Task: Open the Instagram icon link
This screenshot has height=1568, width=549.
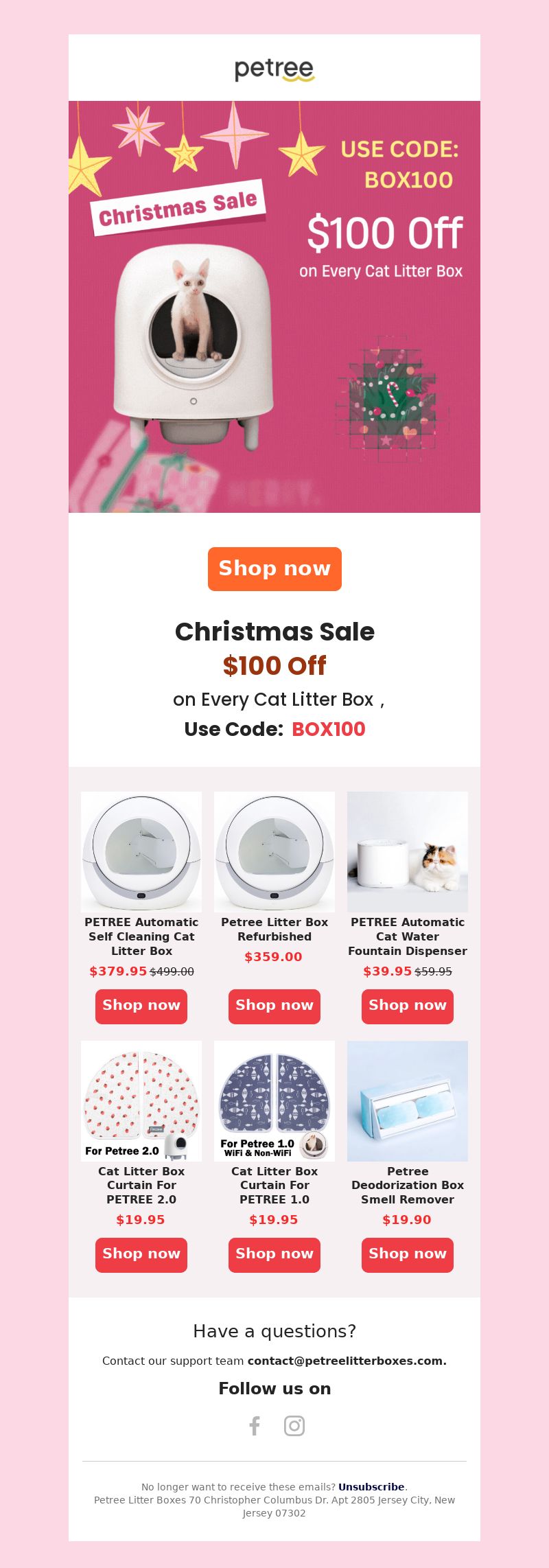Action: pyautogui.click(x=294, y=1426)
